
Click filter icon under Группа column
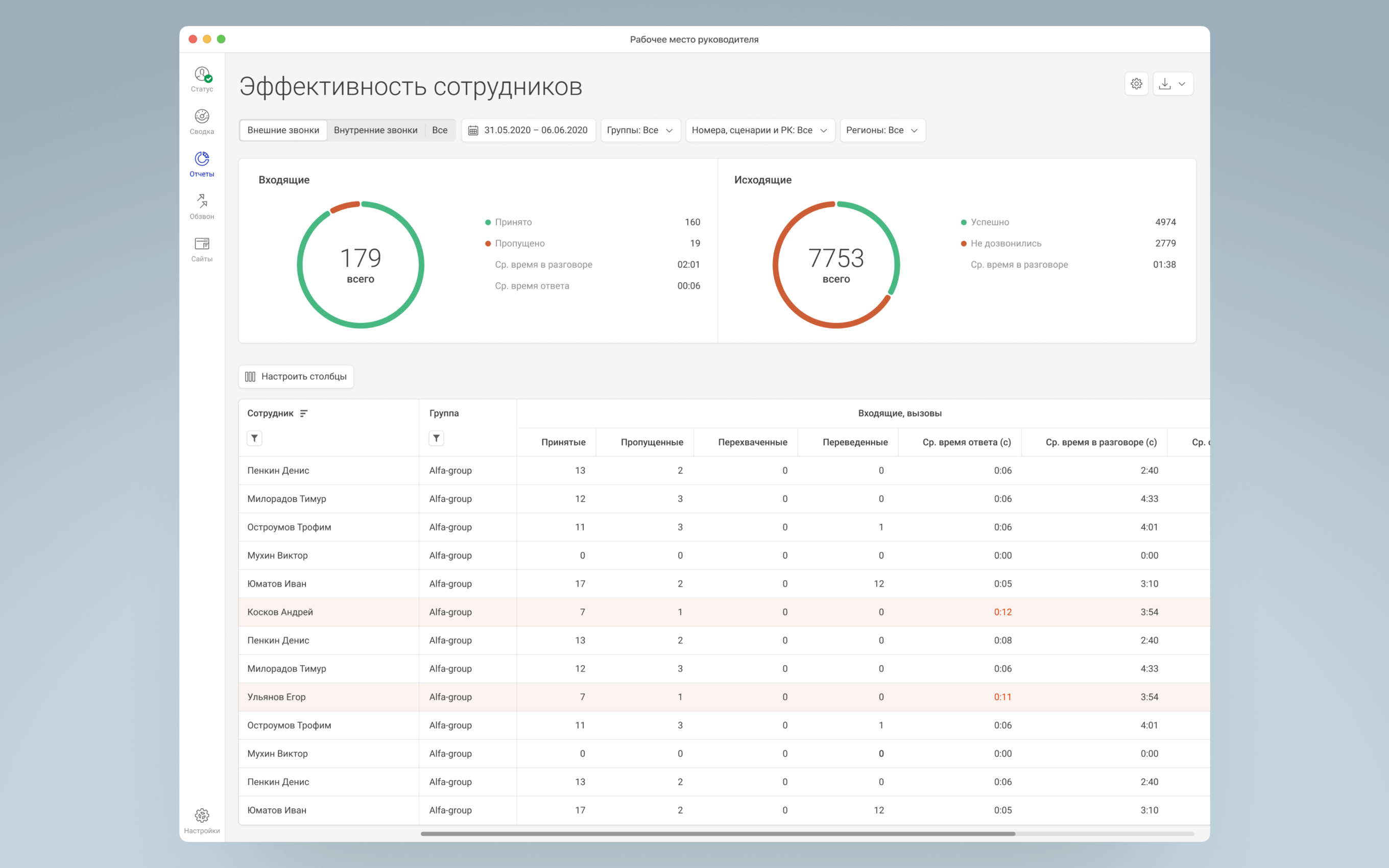point(436,439)
